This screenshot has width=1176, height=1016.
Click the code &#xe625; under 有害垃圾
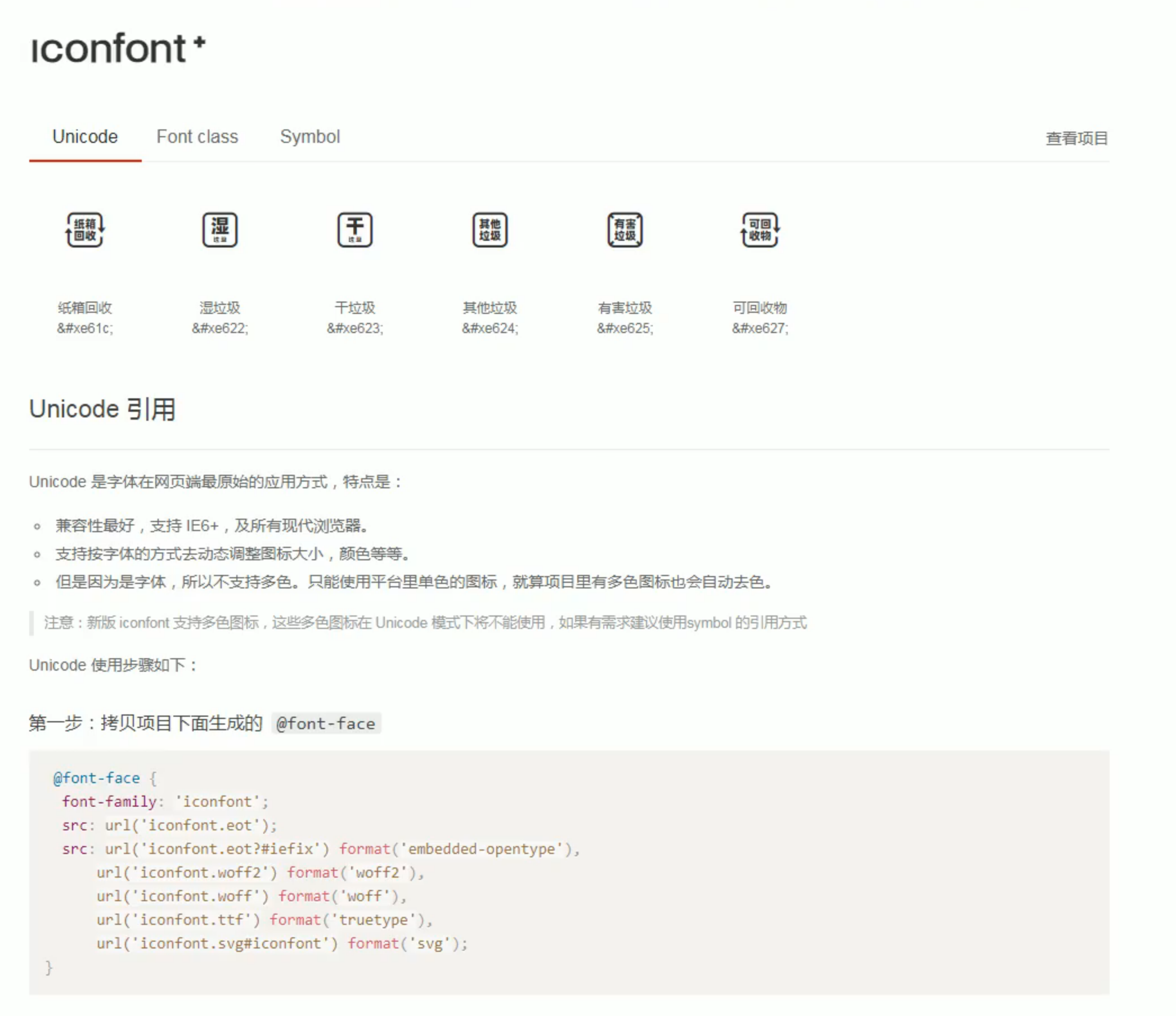coord(625,328)
